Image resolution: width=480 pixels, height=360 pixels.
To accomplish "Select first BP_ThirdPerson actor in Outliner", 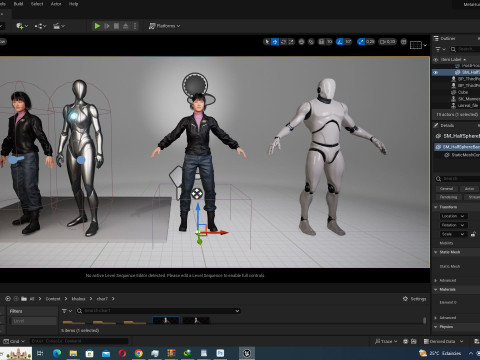I will [466, 79].
